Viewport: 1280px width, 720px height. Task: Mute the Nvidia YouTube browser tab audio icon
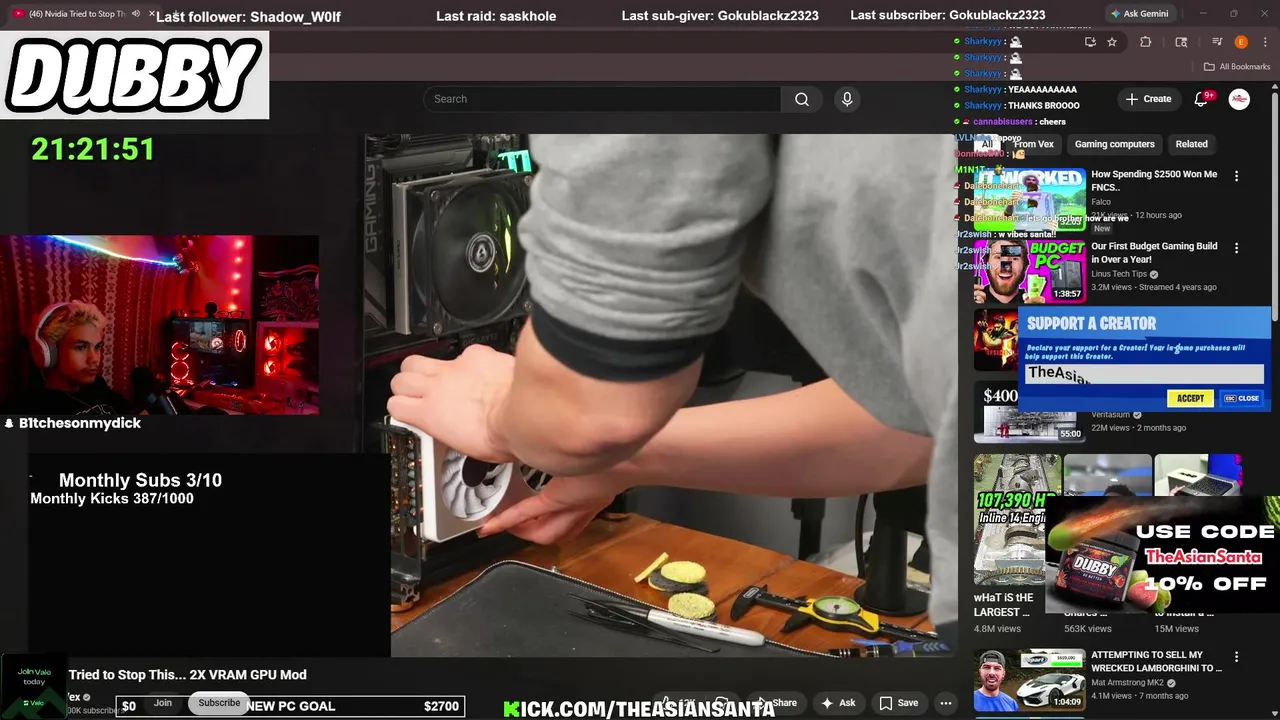coord(136,14)
